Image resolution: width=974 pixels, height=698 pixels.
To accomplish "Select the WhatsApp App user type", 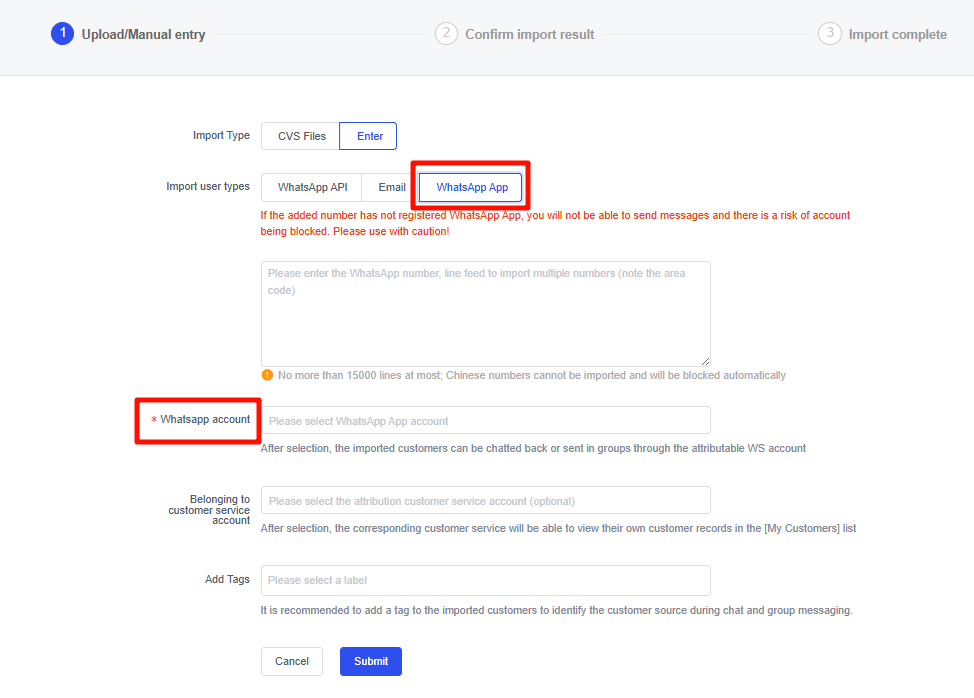I will click(471, 187).
